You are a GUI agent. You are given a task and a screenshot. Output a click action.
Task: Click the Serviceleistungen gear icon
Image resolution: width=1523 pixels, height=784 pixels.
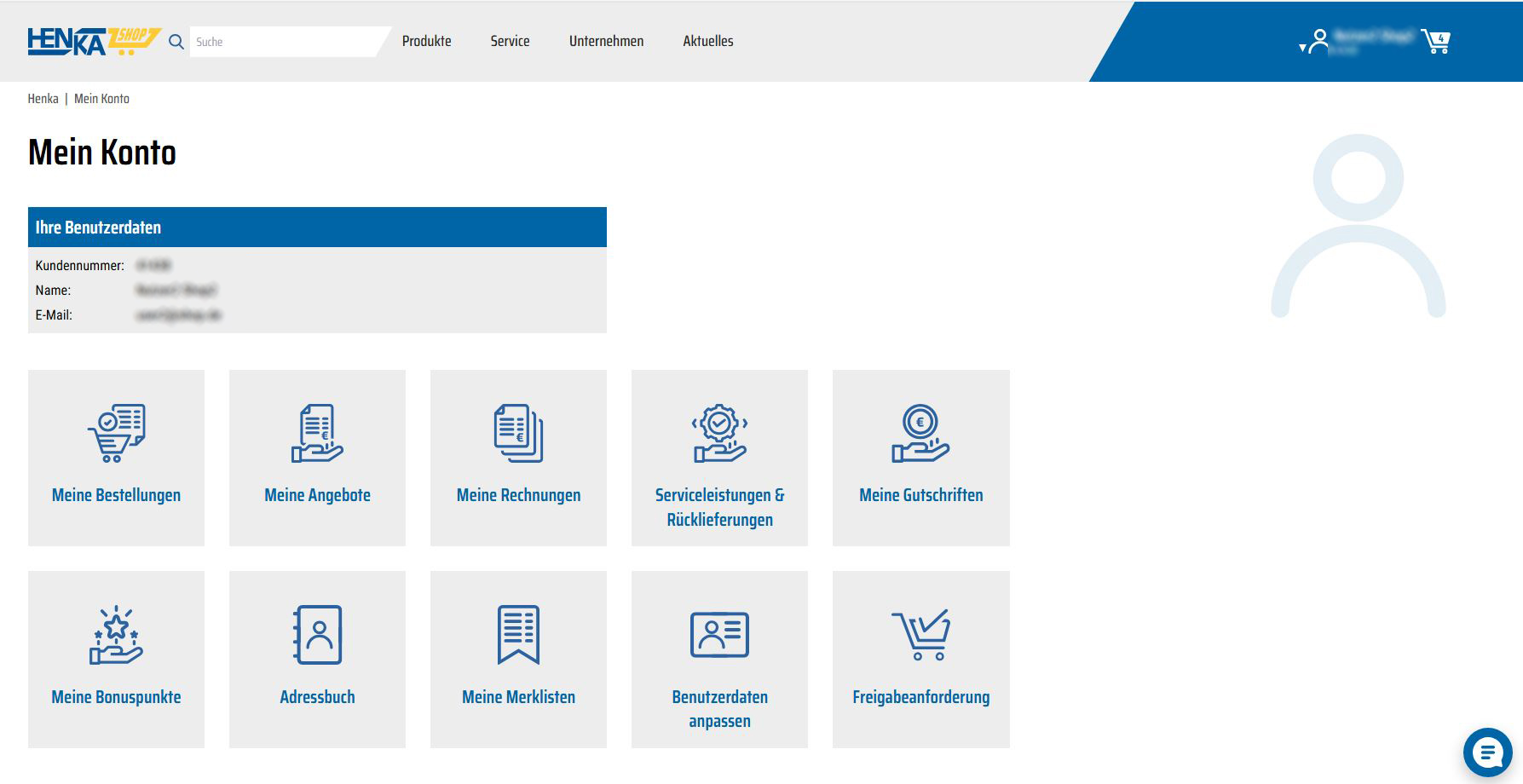coord(719,433)
